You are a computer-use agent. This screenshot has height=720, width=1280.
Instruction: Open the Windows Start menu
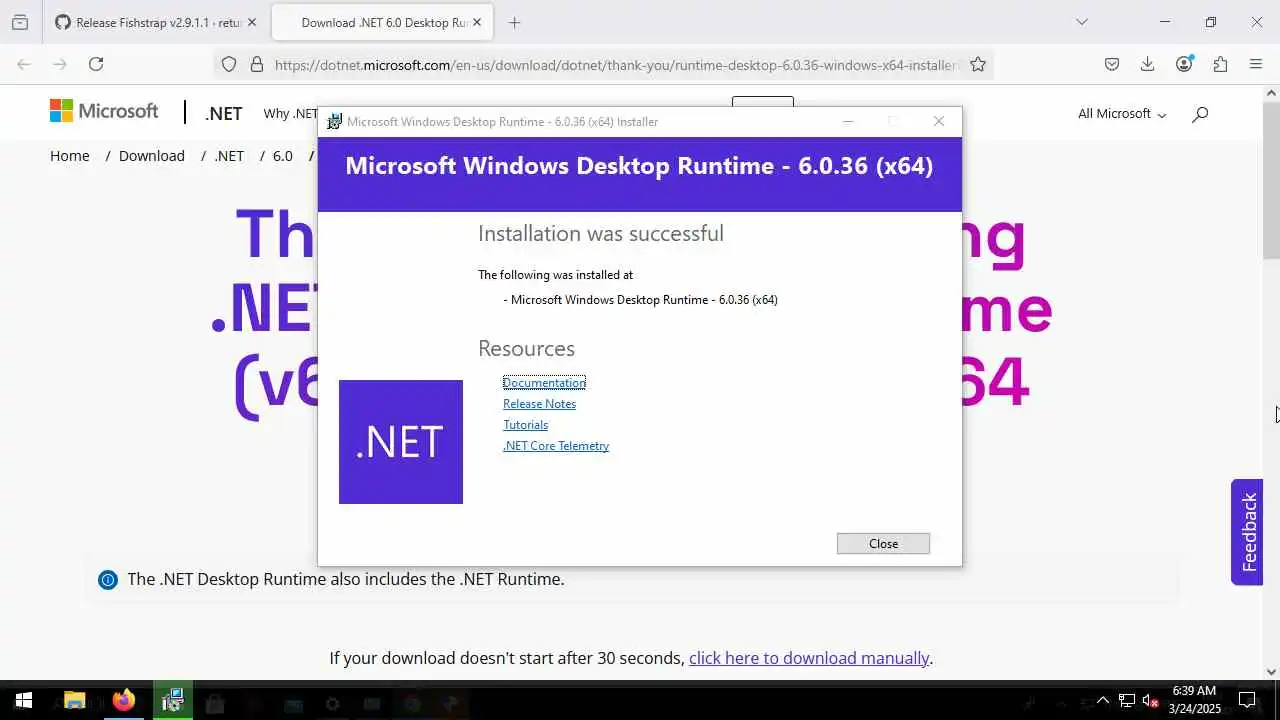pos(23,701)
